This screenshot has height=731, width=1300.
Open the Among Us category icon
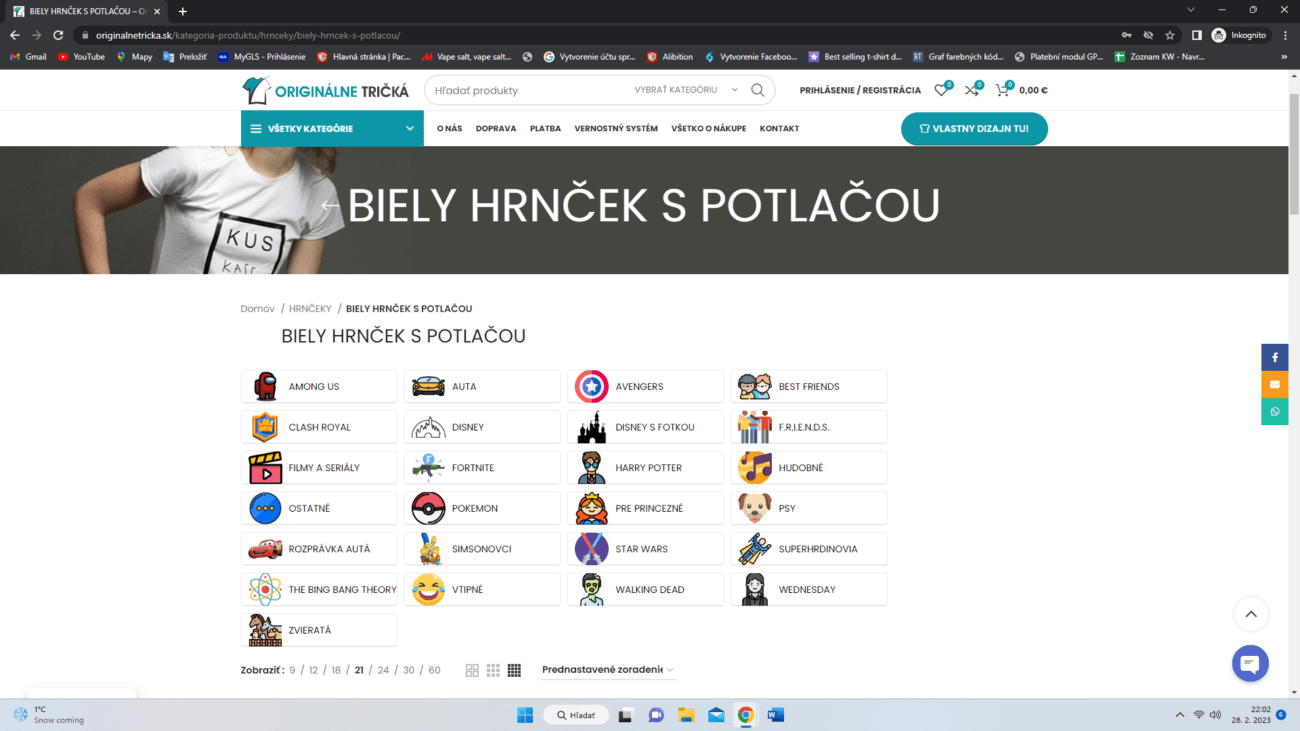coord(265,386)
